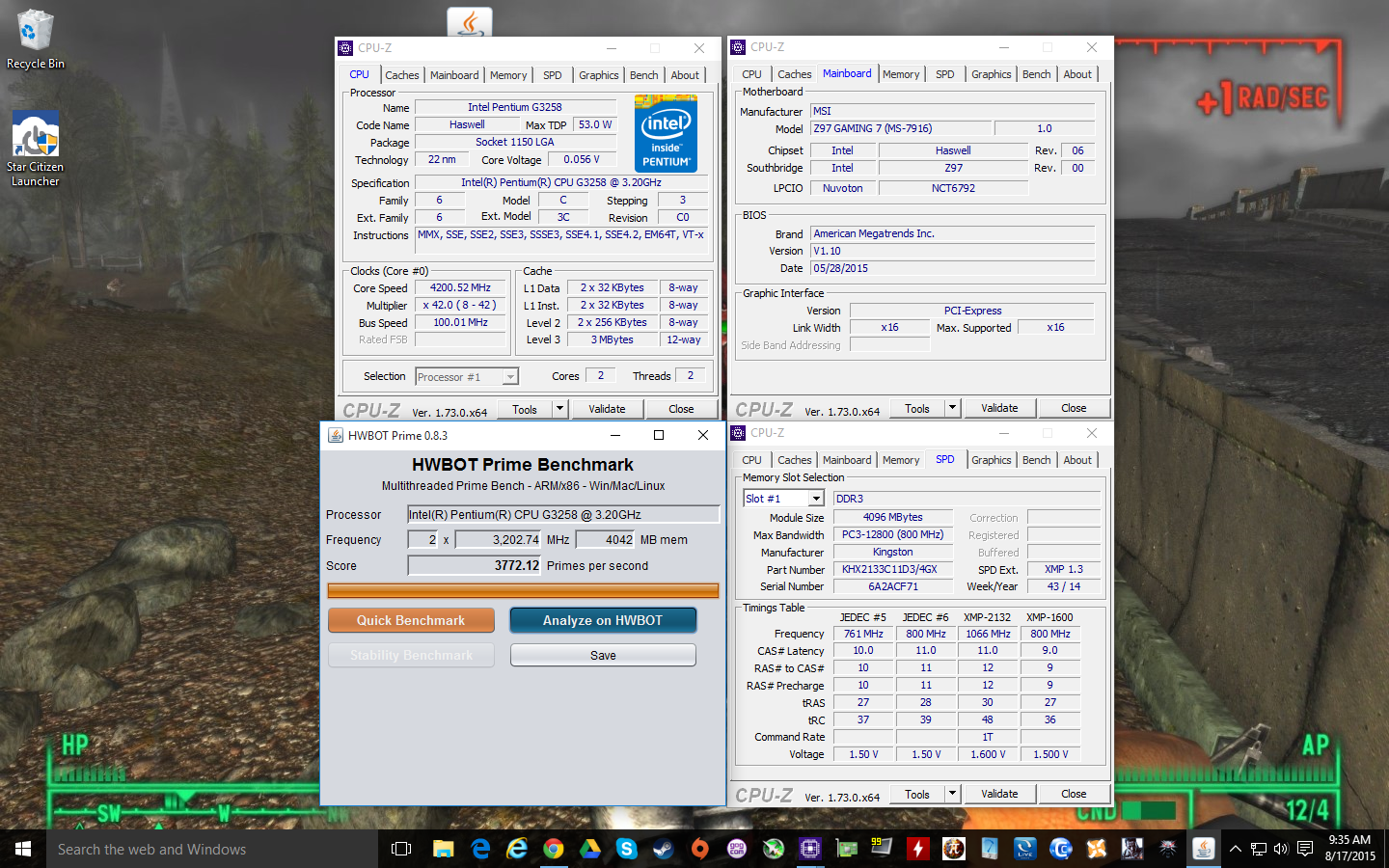Click the CPU-Z purple chip taskbar icon

click(810, 849)
